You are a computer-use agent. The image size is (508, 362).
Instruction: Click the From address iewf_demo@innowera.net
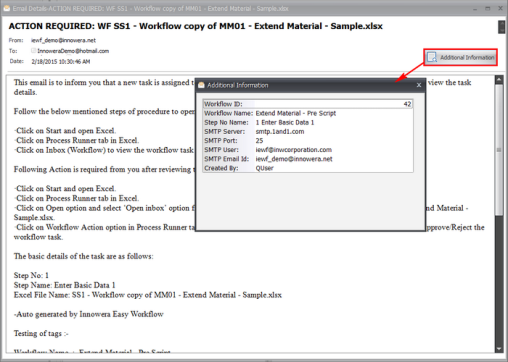point(63,40)
